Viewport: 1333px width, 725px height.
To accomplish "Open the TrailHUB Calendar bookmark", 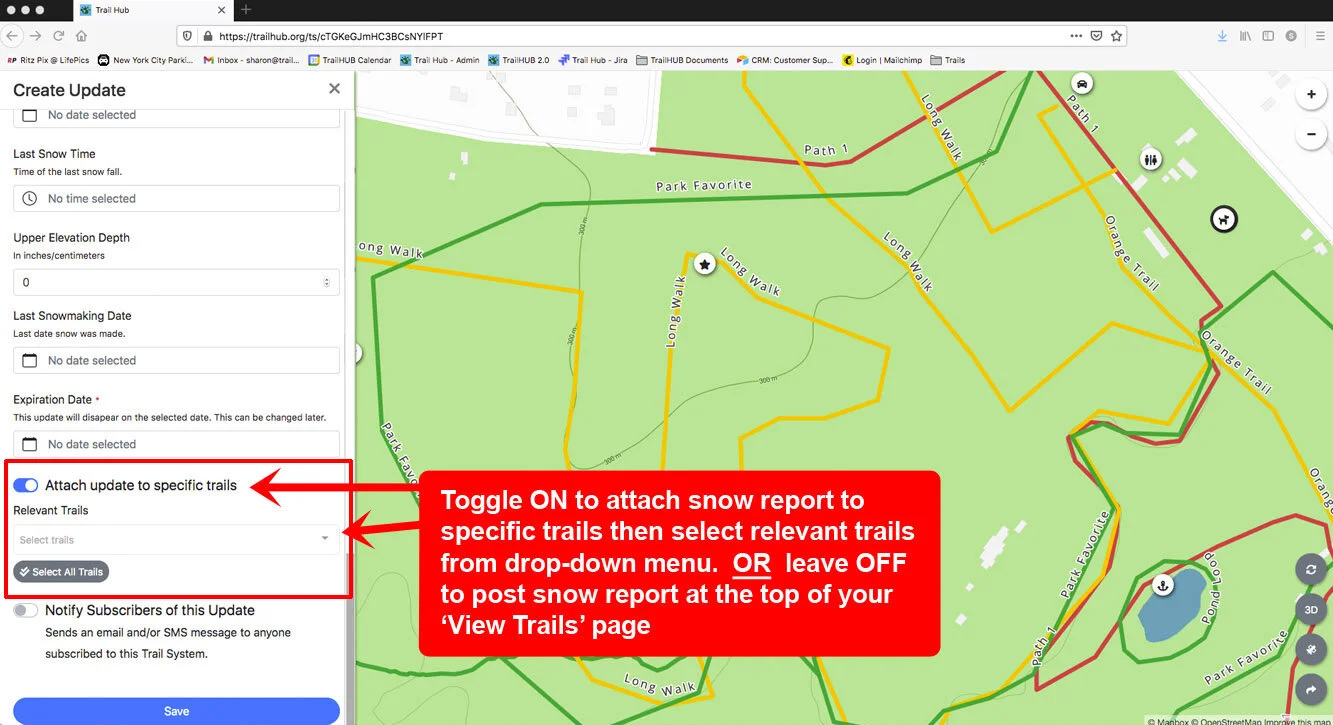I will point(350,60).
